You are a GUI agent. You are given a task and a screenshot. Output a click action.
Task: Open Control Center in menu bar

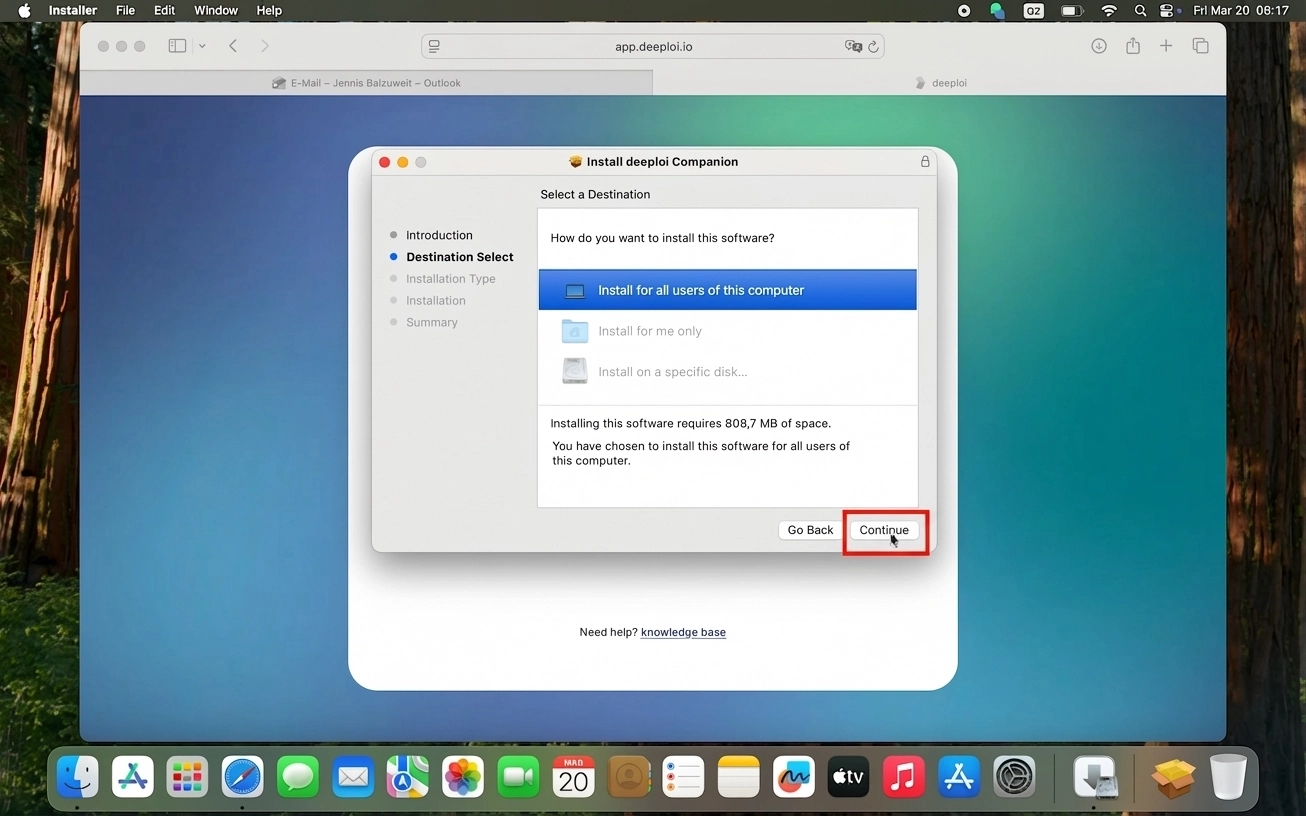coord(1167,10)
